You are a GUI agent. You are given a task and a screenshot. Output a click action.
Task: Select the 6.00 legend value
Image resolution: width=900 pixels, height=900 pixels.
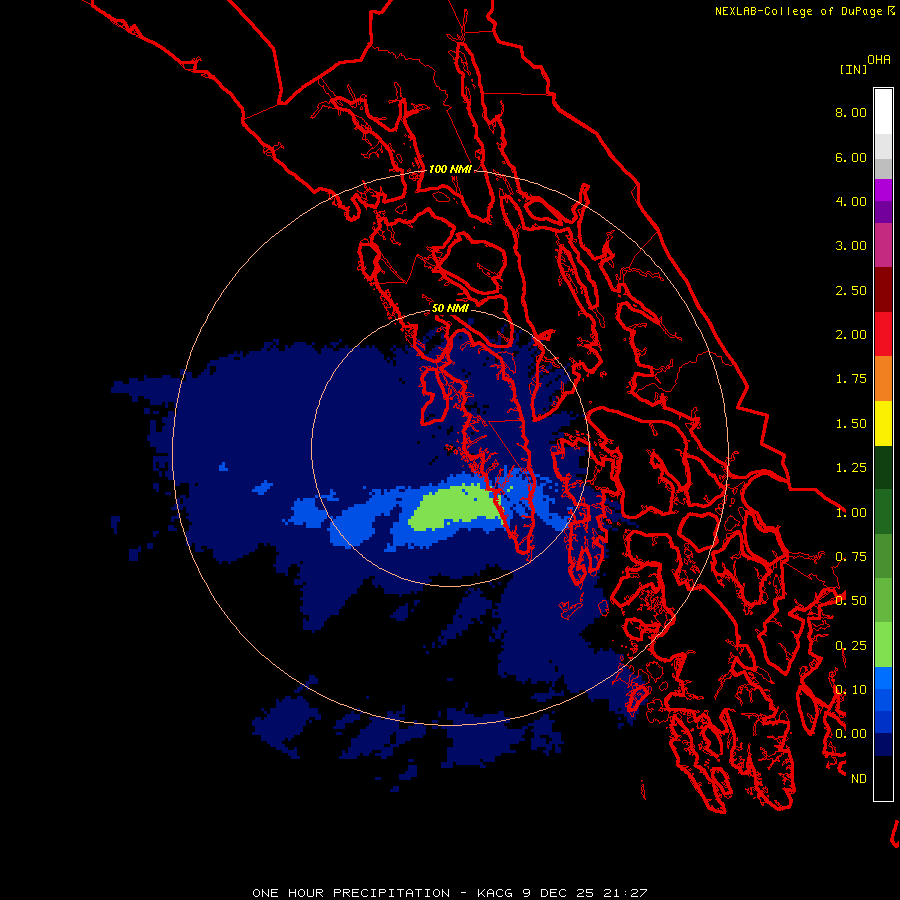pyautogui.click(x=851, y=157)
